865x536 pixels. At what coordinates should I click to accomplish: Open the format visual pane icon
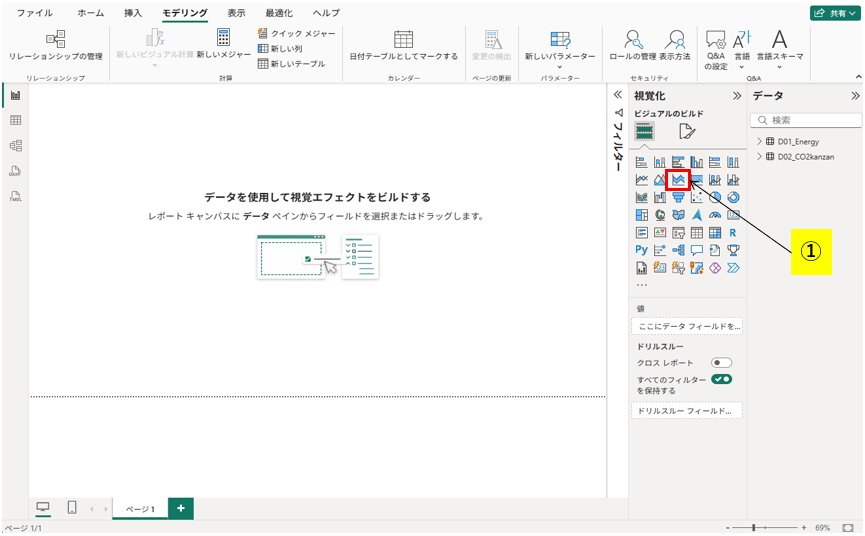point(687,132)
